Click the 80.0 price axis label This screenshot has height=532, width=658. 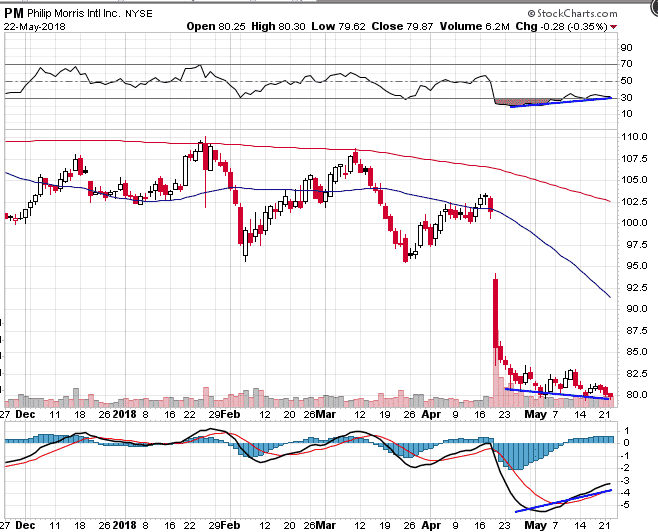pos(631,394)
